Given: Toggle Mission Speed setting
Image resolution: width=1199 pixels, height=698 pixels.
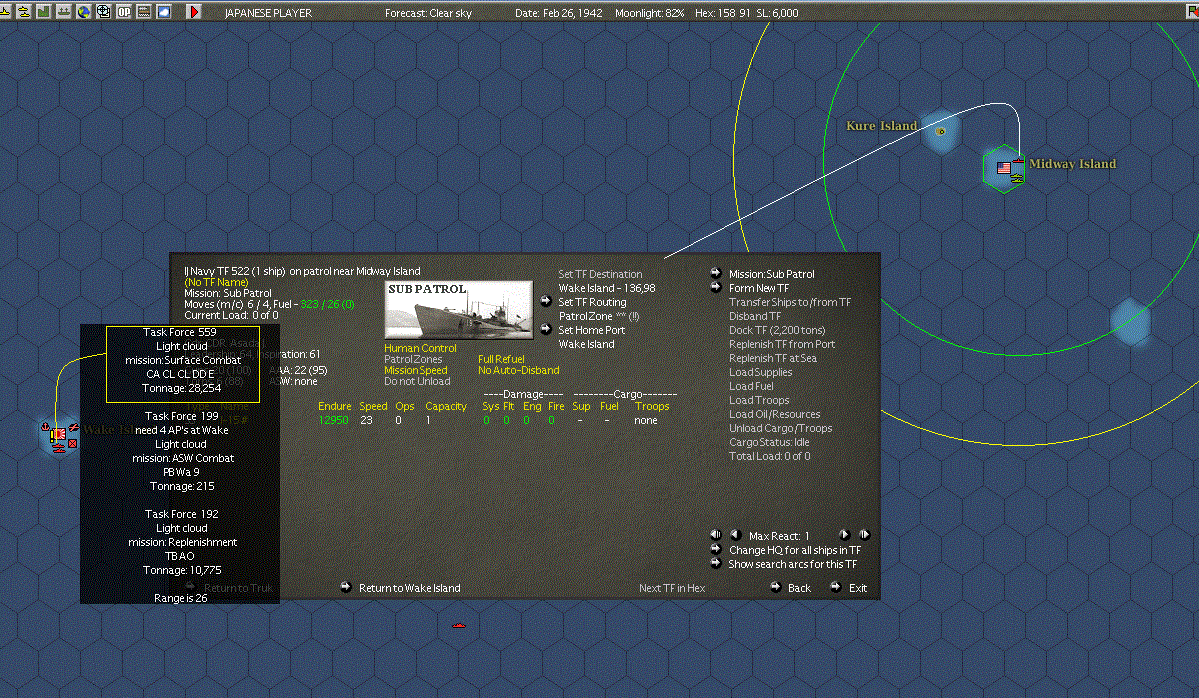Looking at the screenshot, I should [x=415, y=370].
